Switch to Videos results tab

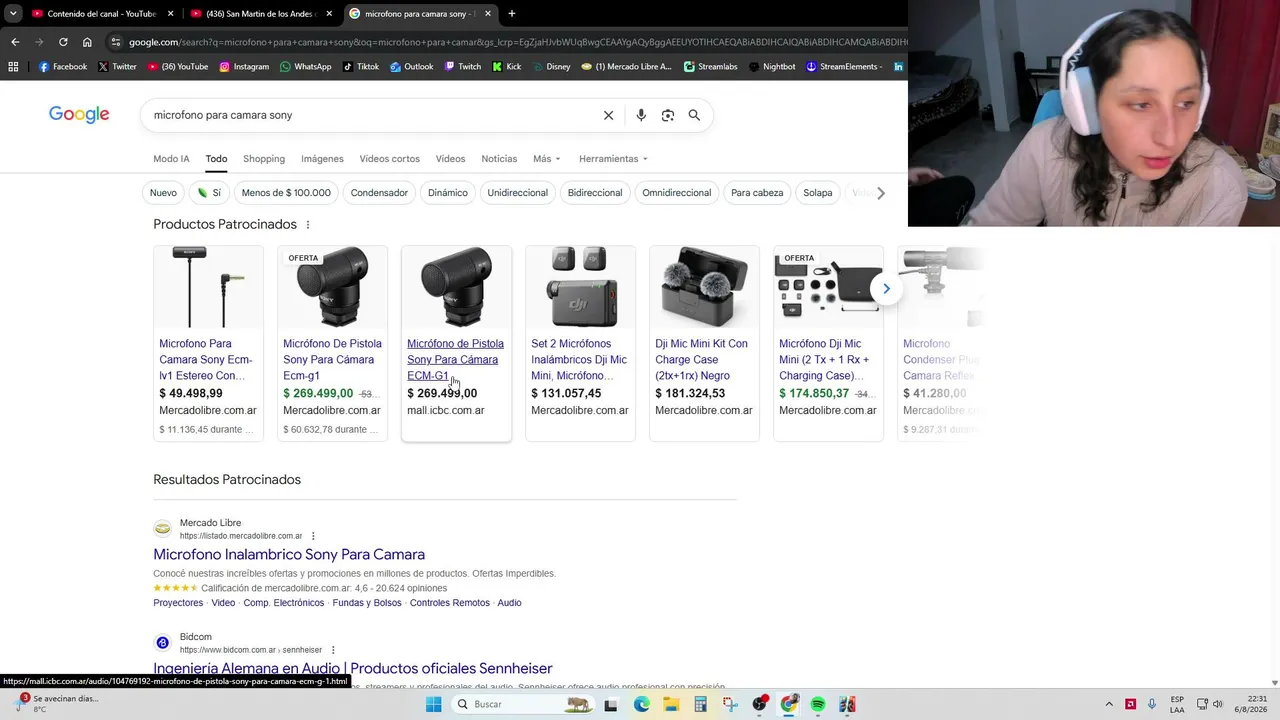click(x=450, y=159)
